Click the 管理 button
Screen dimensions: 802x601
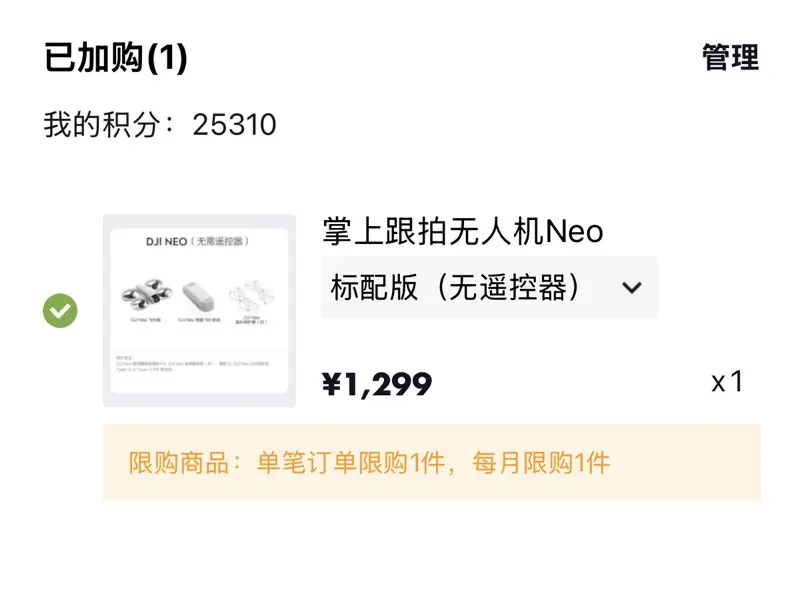[730, 58]
